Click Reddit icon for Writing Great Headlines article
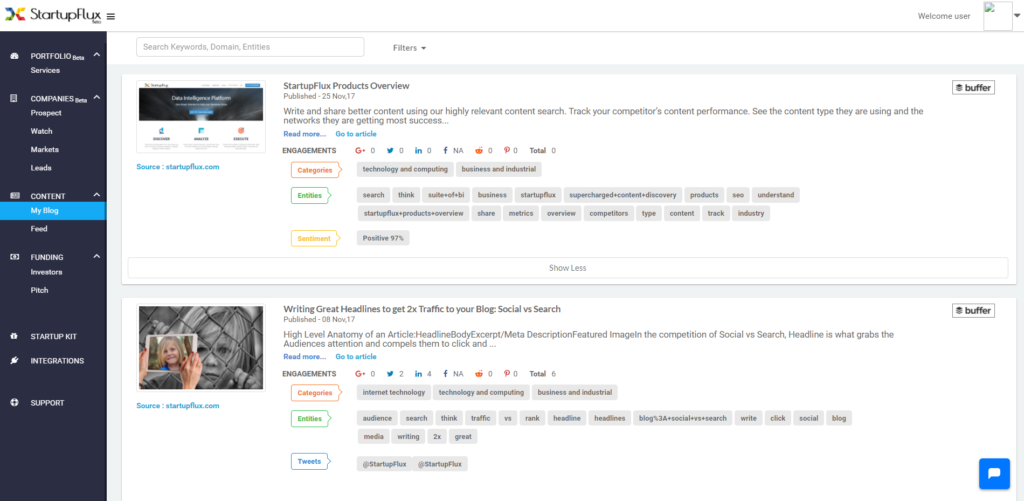Screen dimensions: 1024x501 pyautogui.click(x=479, y=374)
